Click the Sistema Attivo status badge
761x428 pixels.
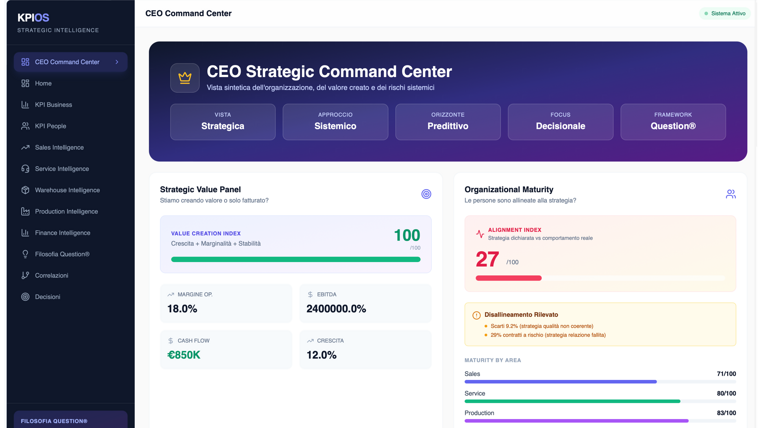[x=724, y=14]
